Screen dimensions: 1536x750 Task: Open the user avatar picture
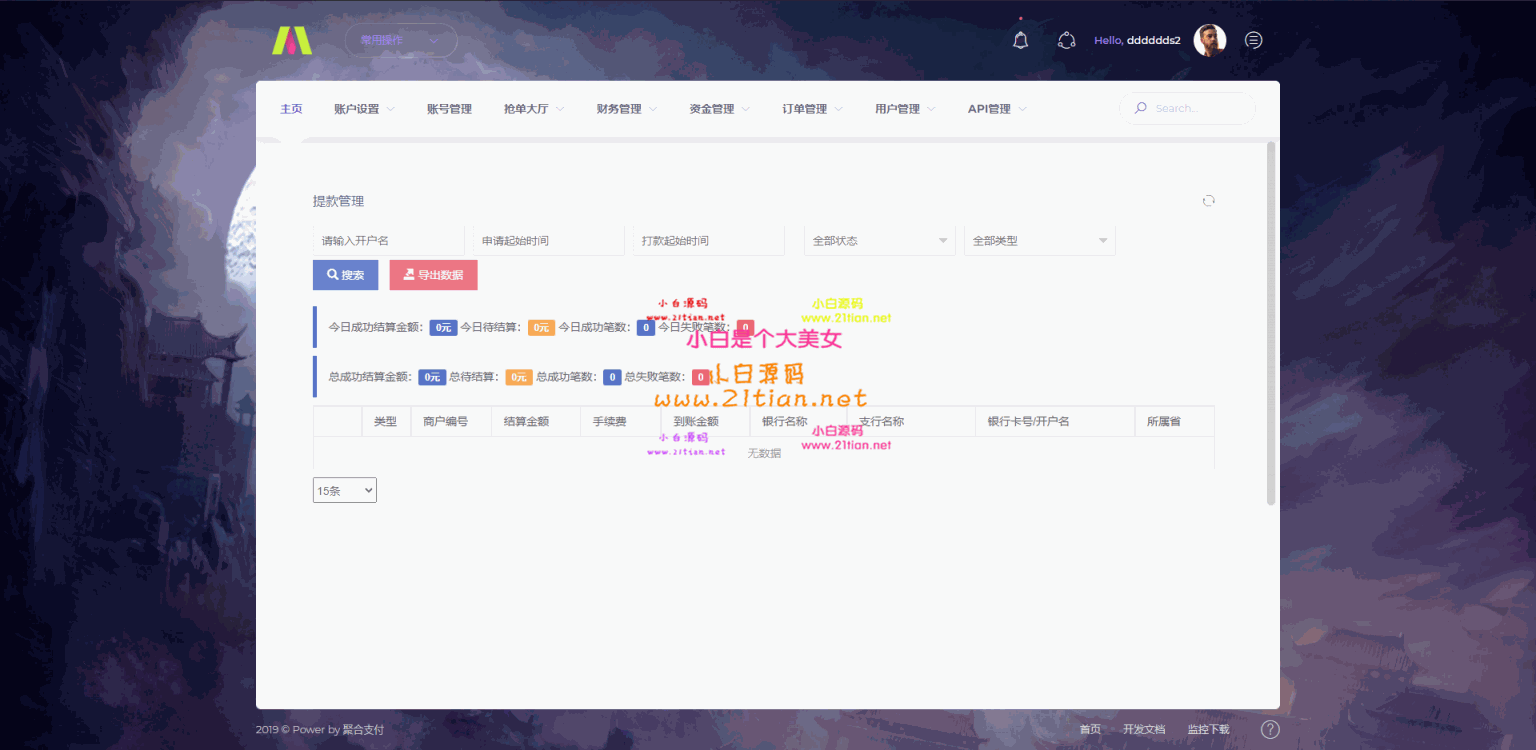tap(1210, 40)
